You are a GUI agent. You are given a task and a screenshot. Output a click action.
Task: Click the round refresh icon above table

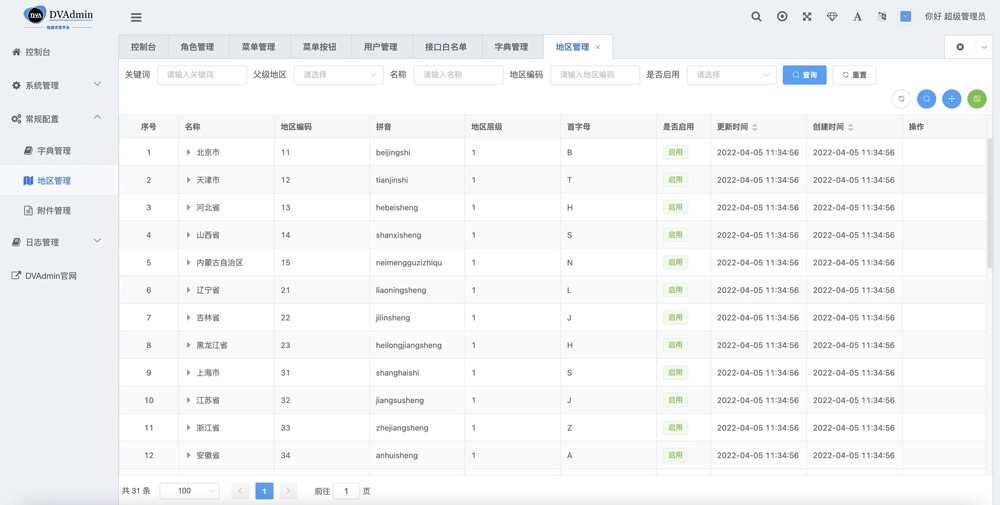click(901, 99)
